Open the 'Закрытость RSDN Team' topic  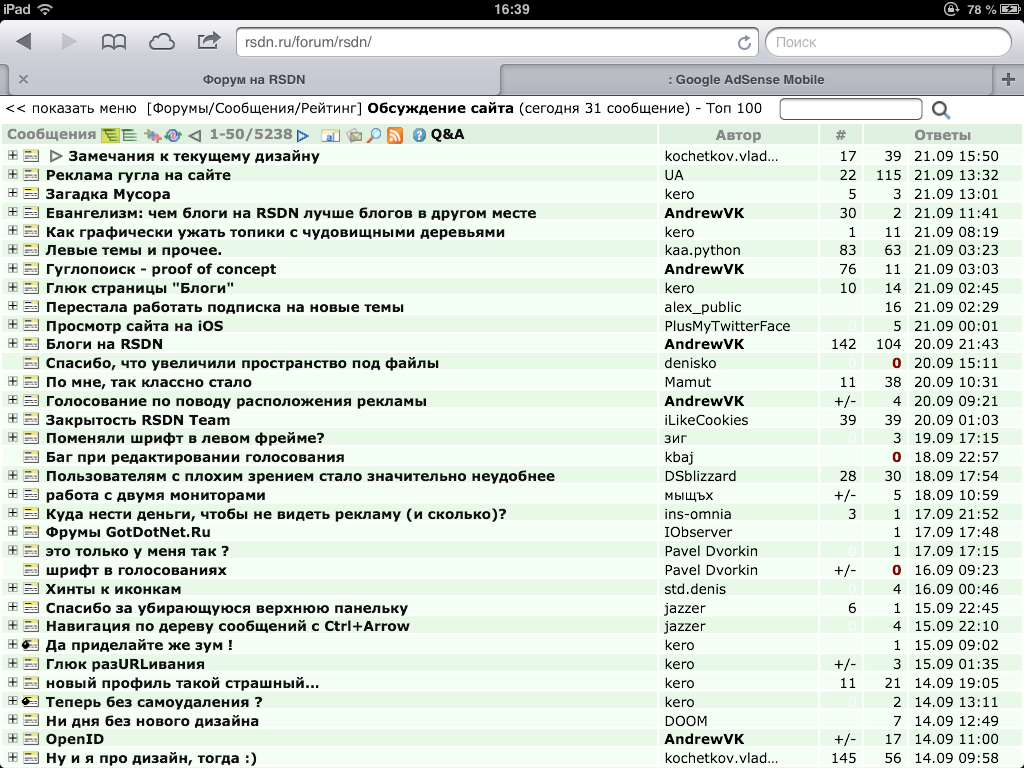tap(138, 420)
